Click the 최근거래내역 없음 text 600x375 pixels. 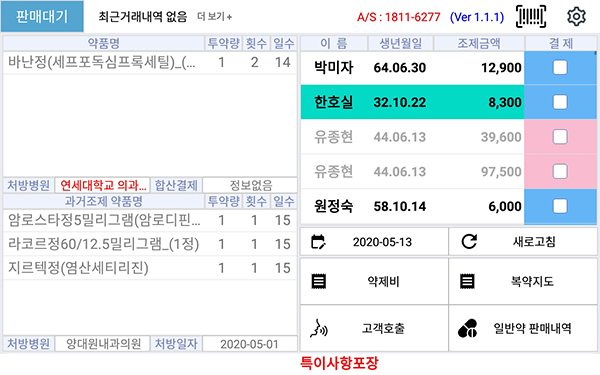point(143,16)
